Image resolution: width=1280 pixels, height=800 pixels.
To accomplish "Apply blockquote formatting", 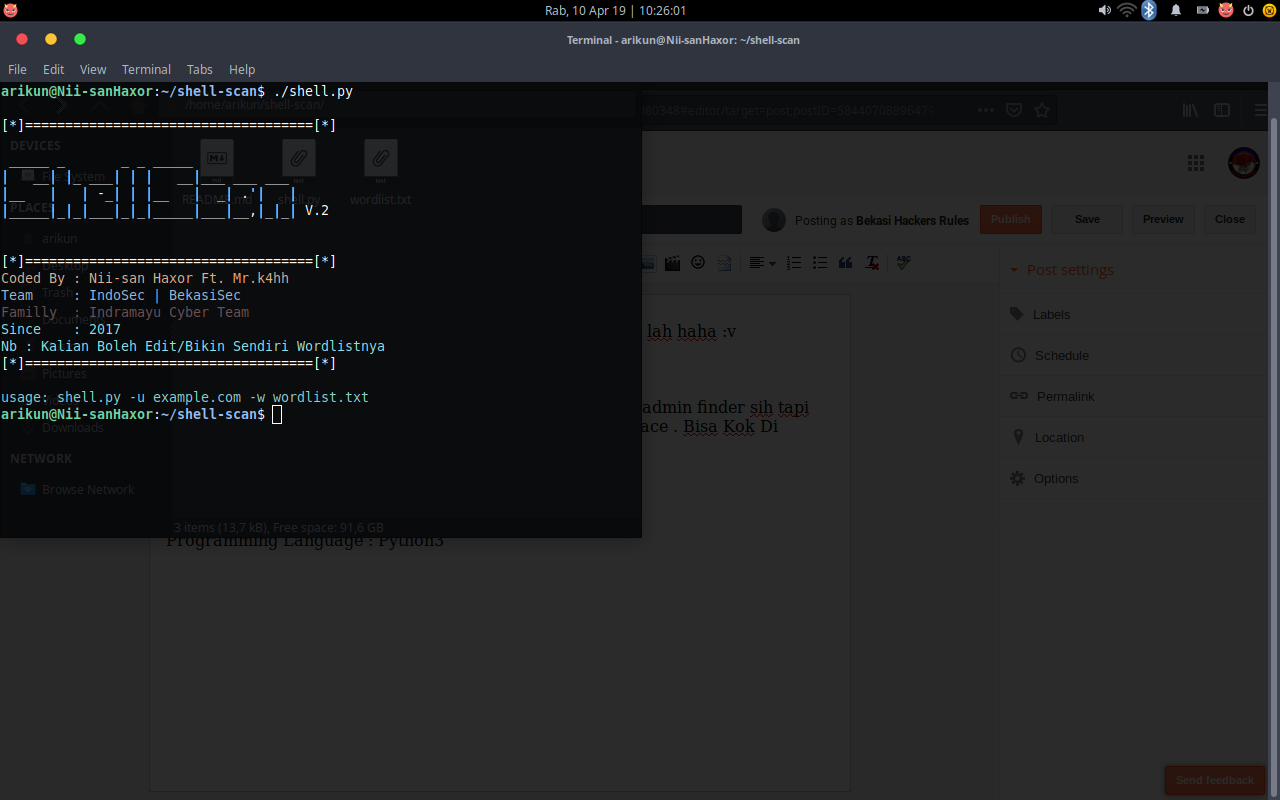I will point(846,263).
